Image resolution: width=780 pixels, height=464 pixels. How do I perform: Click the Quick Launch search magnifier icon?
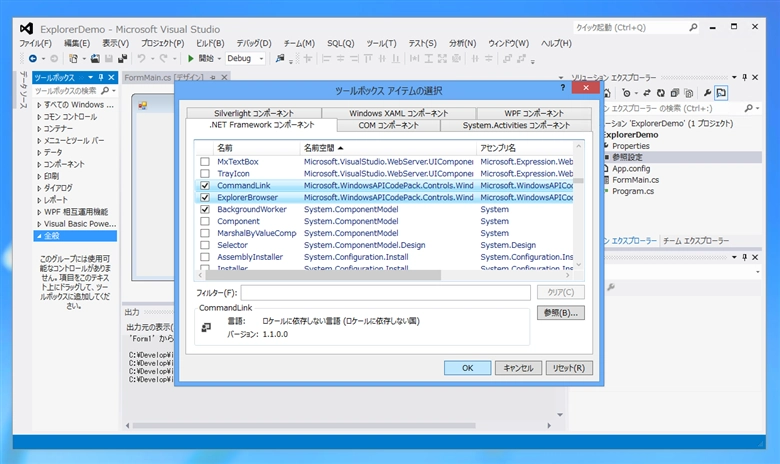pos(693,27)
